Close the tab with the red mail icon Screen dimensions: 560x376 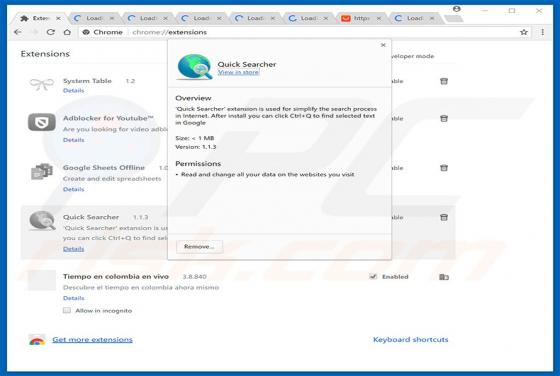[x=379, y=18]
